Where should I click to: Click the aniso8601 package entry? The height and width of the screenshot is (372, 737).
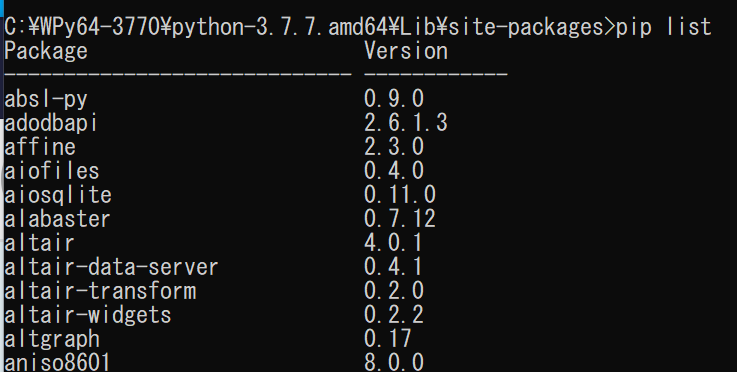tap(57, 363)
